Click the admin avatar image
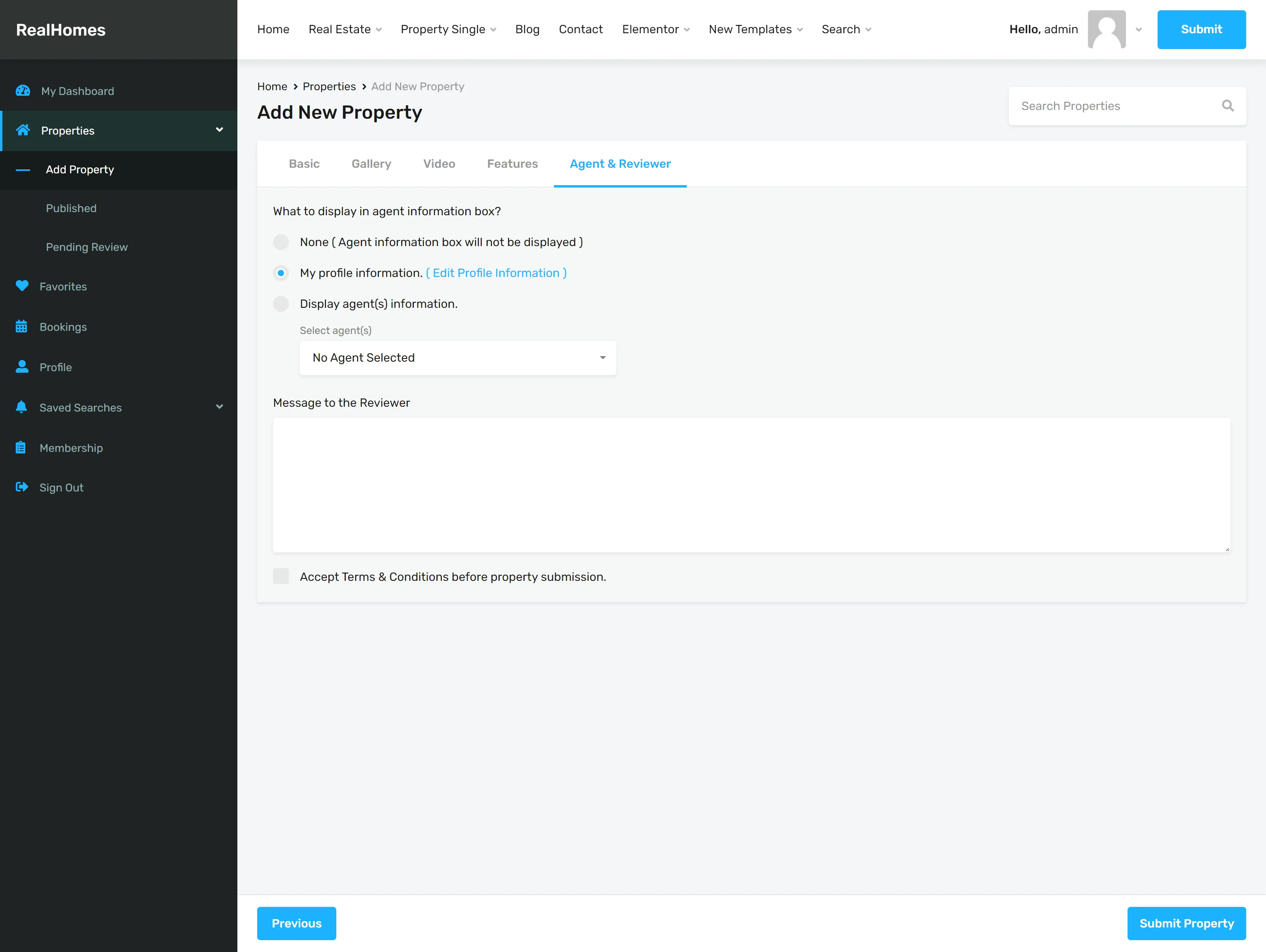This screenshot has height=952, width=1266. (x=1106, y=29)
